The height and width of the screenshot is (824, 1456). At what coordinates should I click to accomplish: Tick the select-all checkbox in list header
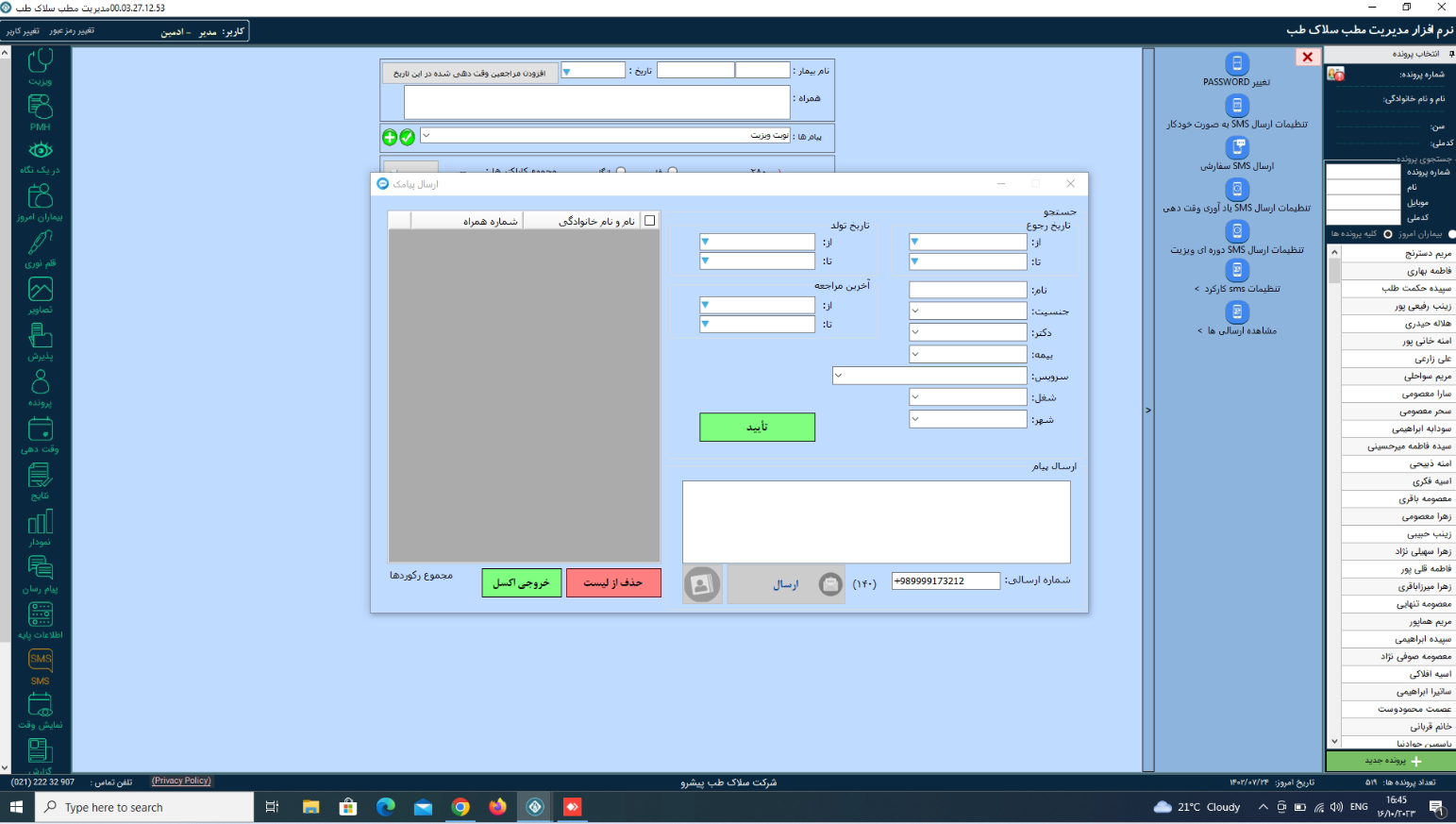click(x=649, y=221)
